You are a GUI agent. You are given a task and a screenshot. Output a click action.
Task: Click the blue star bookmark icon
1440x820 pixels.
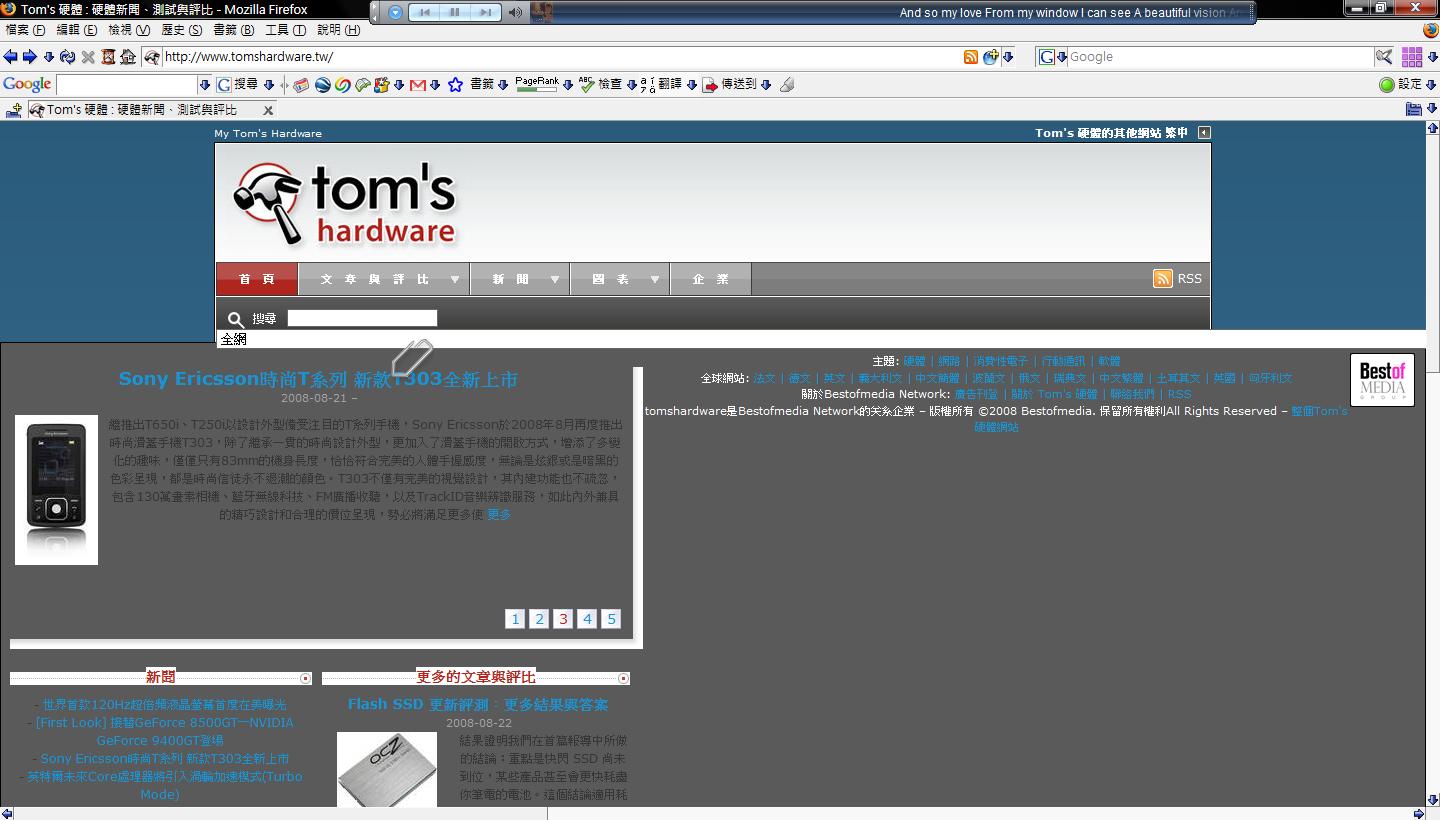pos(455,85)
